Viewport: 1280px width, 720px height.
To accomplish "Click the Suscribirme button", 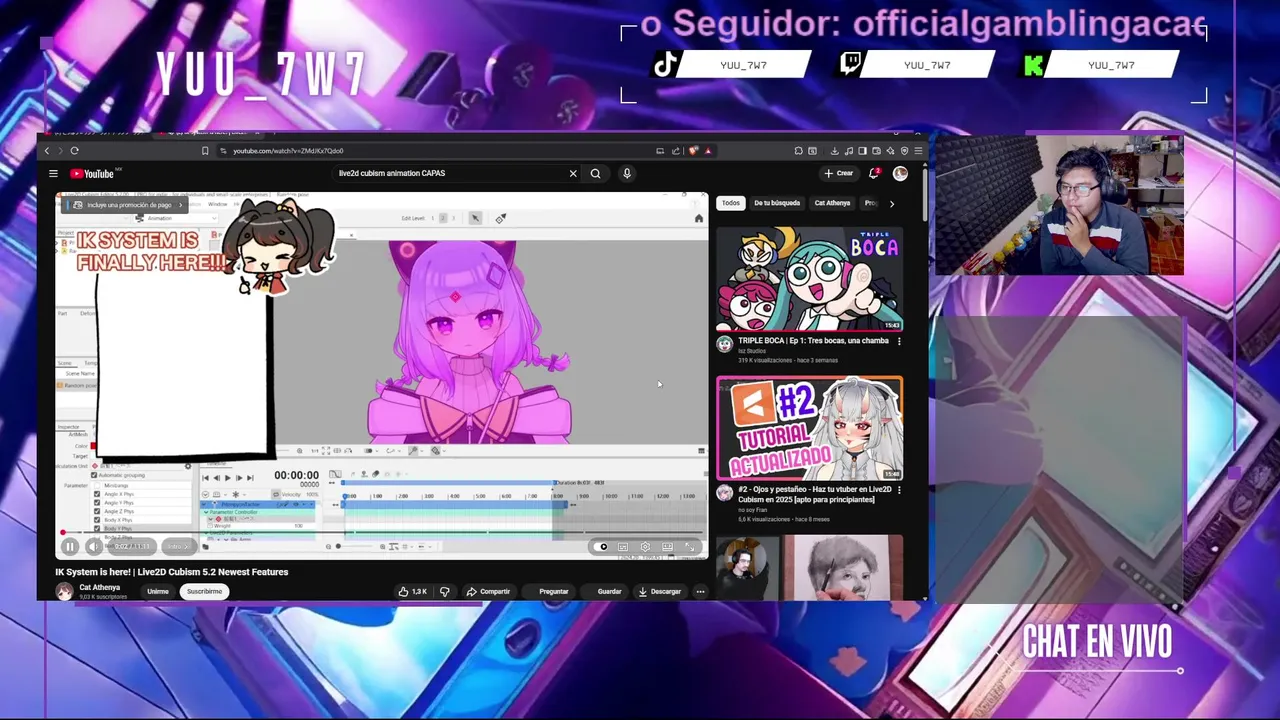I will 204,591.
